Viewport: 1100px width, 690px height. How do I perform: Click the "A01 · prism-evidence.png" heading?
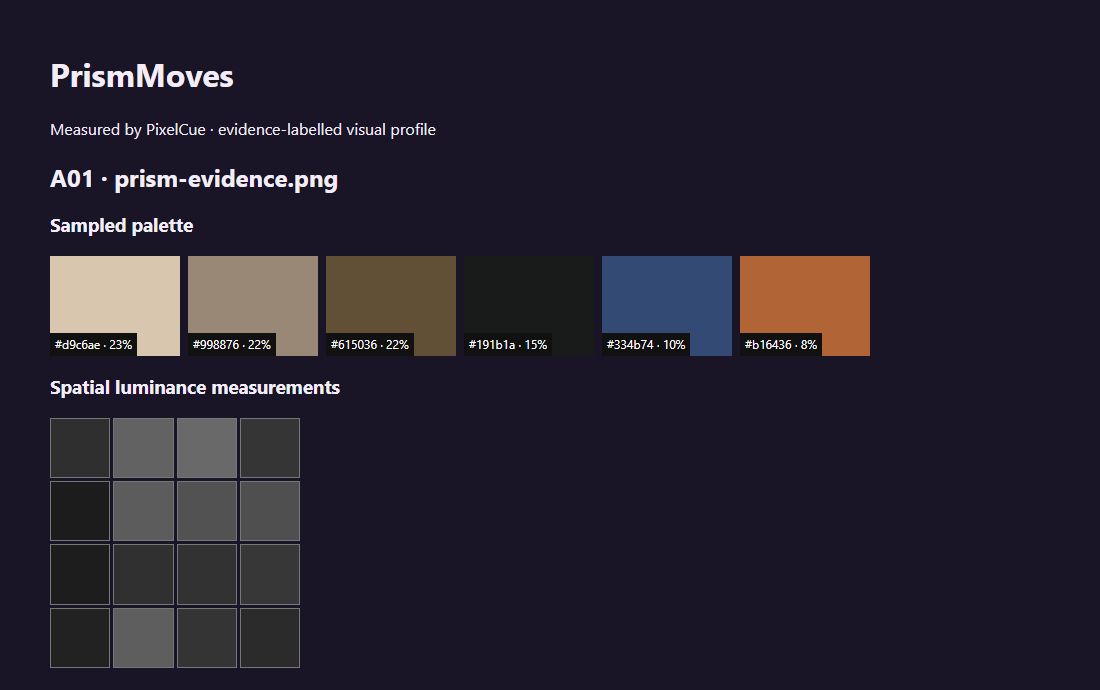click(x=194, y=180)
